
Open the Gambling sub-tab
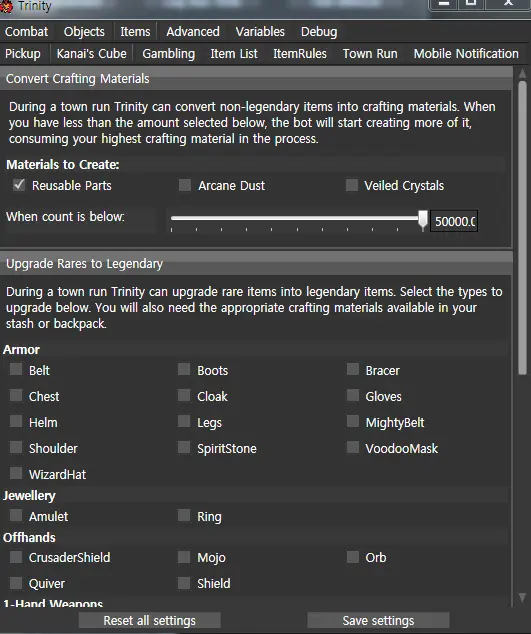click(168, 54)
